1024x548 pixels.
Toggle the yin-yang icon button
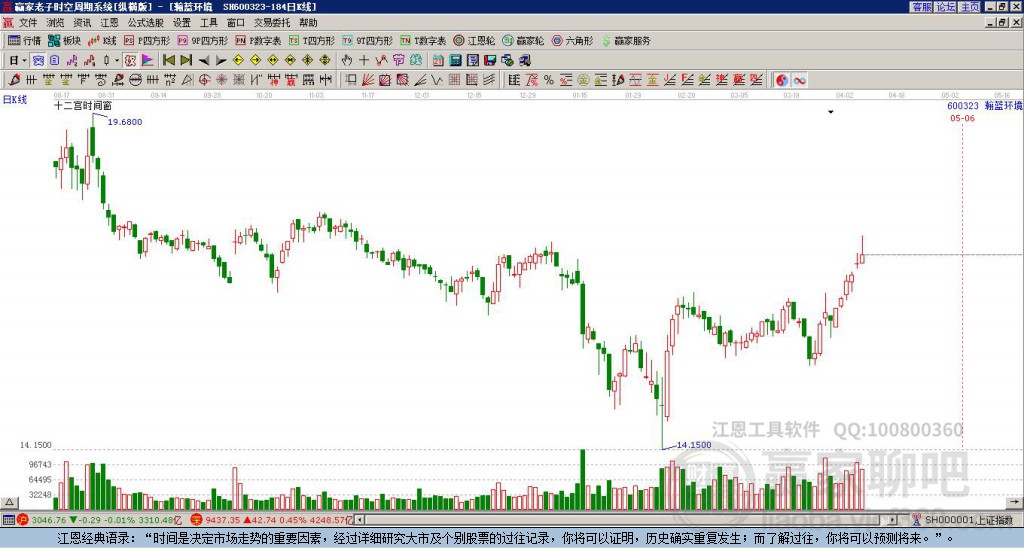click(782, 80)
